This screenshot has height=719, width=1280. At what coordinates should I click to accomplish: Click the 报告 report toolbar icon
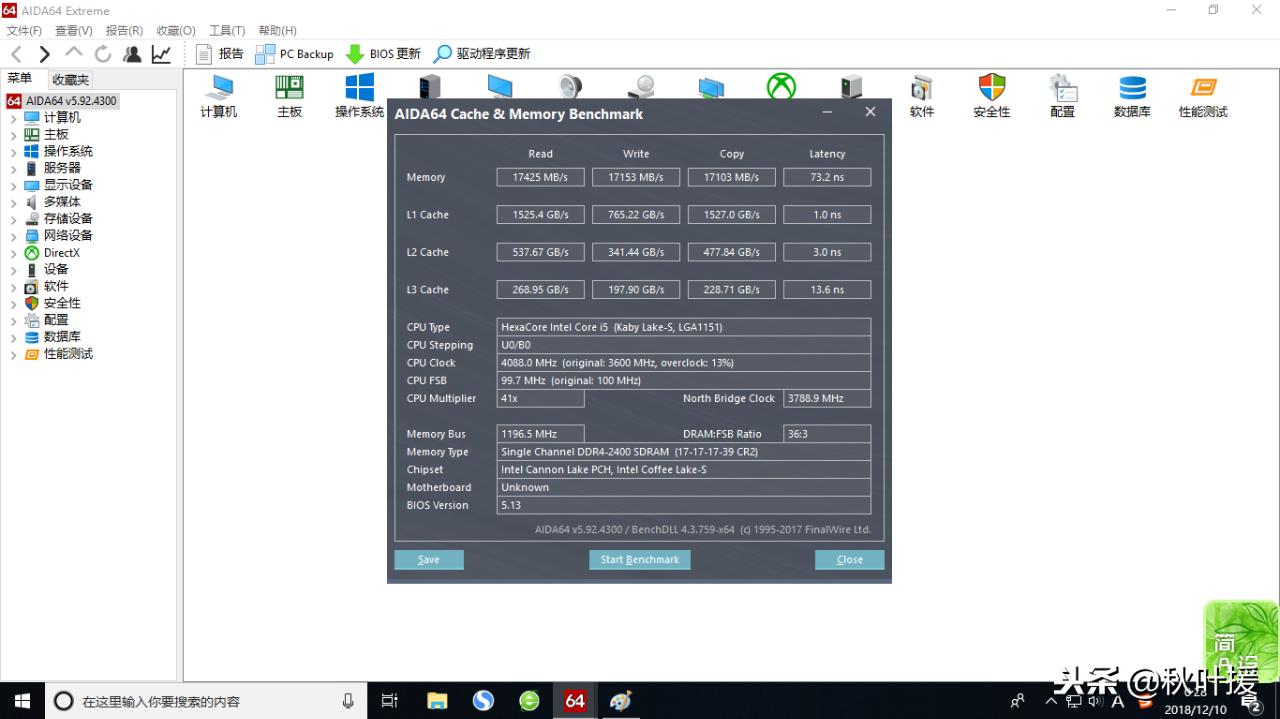pyautogui.click(x=219, y=54)
